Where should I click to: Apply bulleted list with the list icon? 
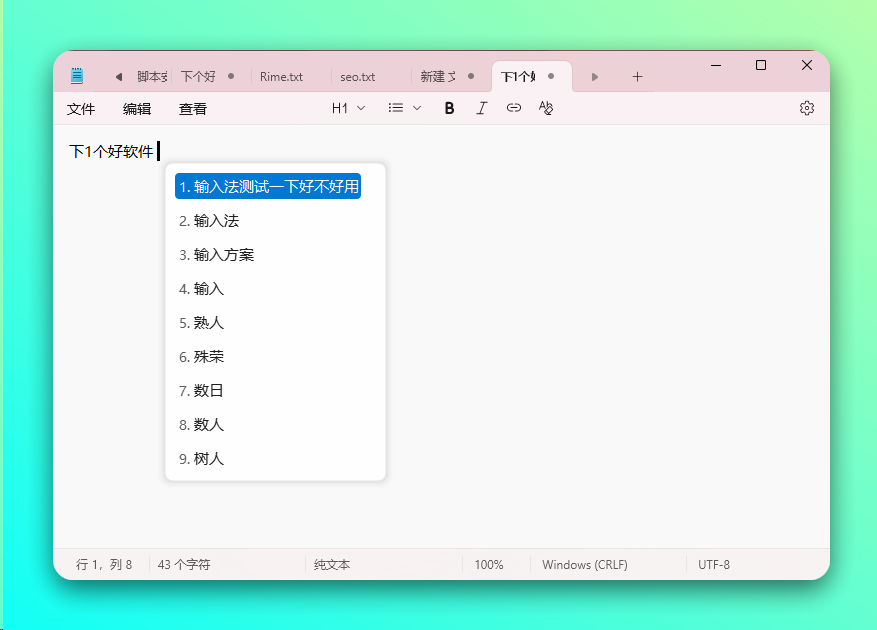[394, 108]
